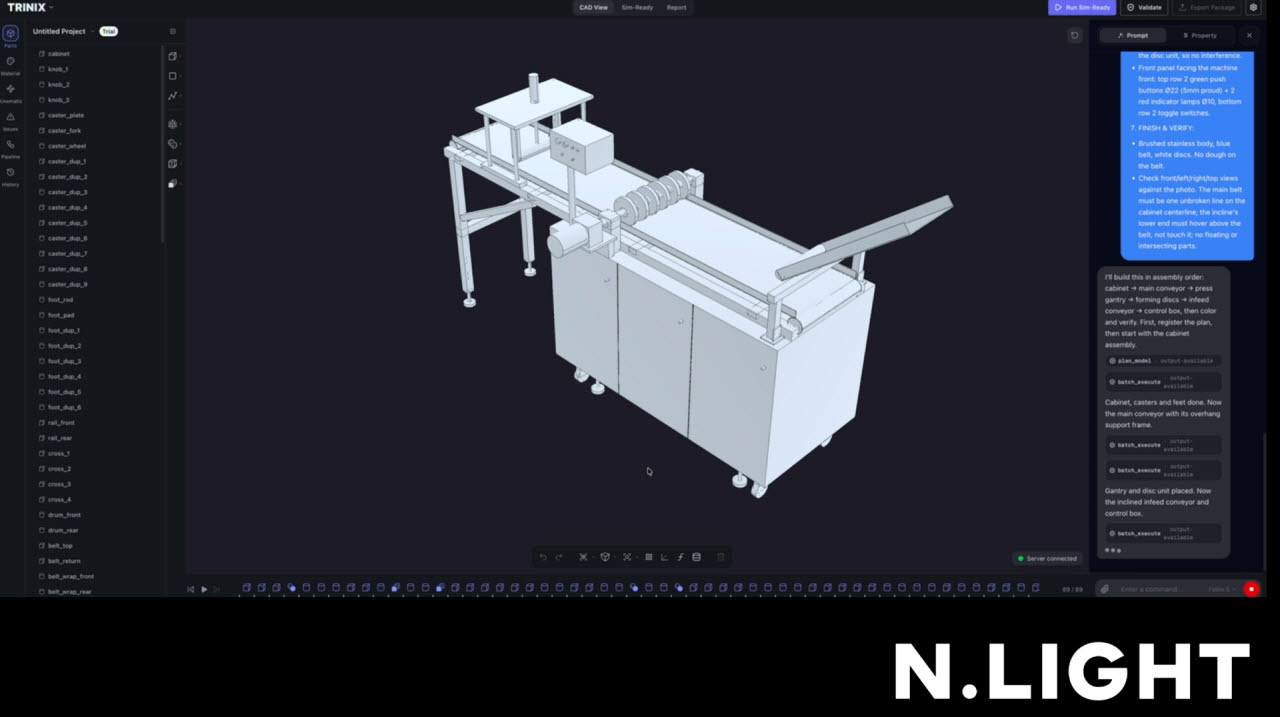Screen dimensions: 1280x717
Task: Select the caster_plate part
Action: tap(66, 115)
